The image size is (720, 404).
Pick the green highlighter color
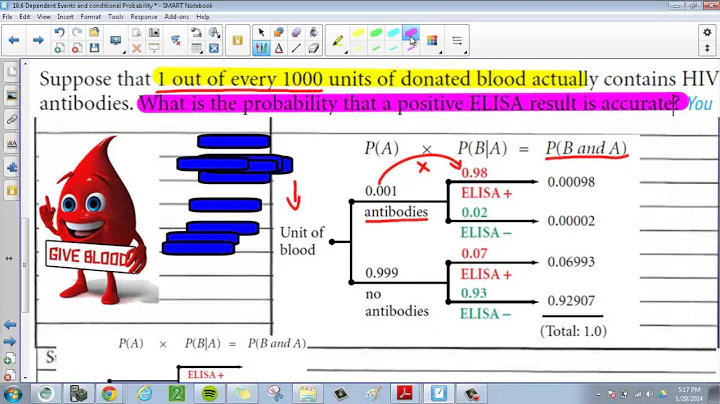coord(376,33)
